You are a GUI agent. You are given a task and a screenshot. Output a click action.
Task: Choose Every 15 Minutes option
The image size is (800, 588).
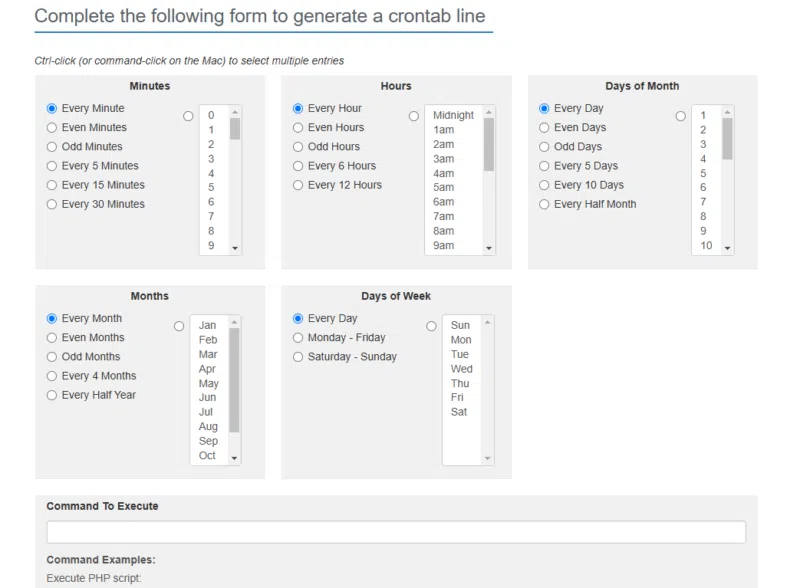click(52, 185)
